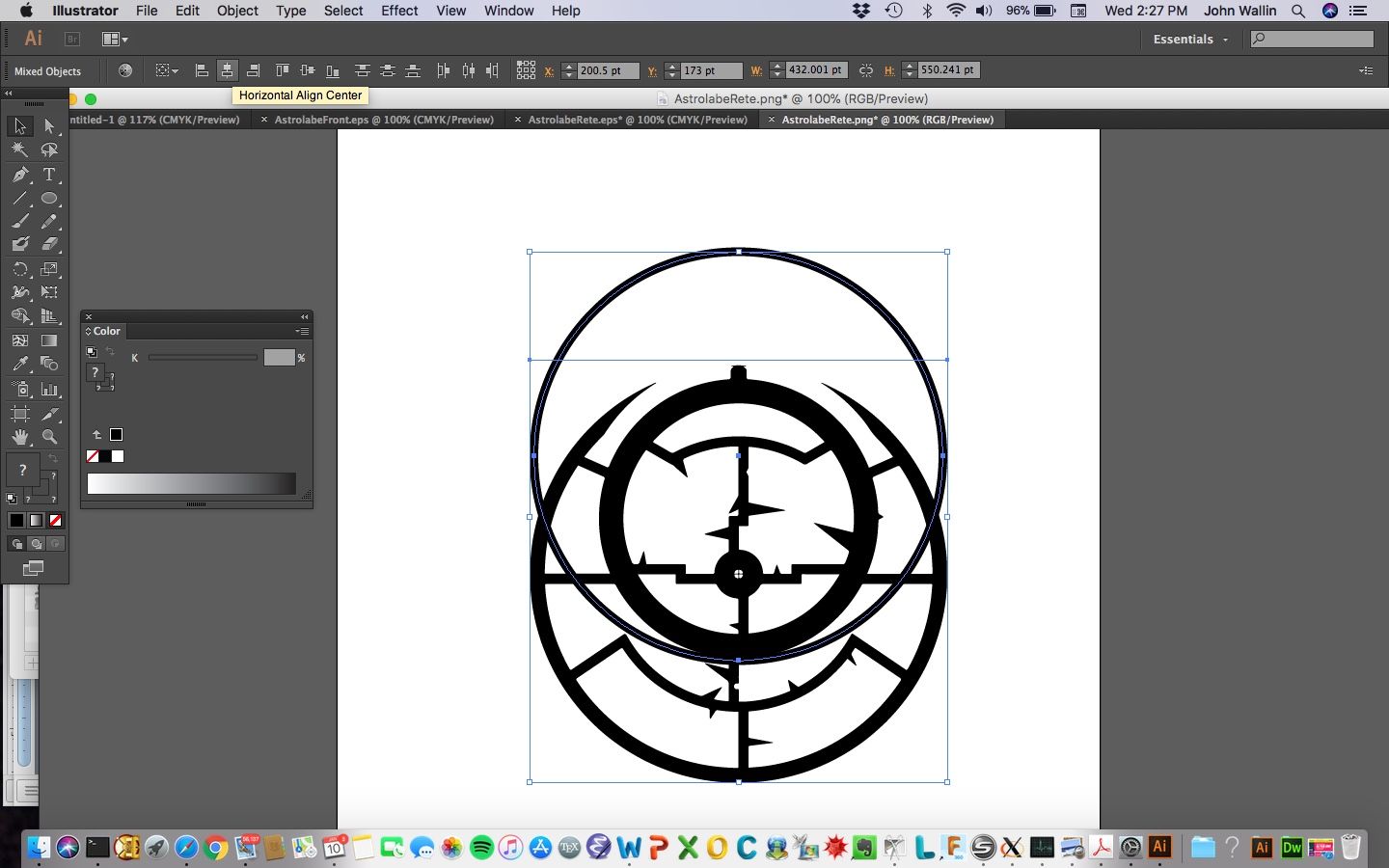1389x868 pixels.
Task: Pick the Hand tool
Action: [20, 437]
